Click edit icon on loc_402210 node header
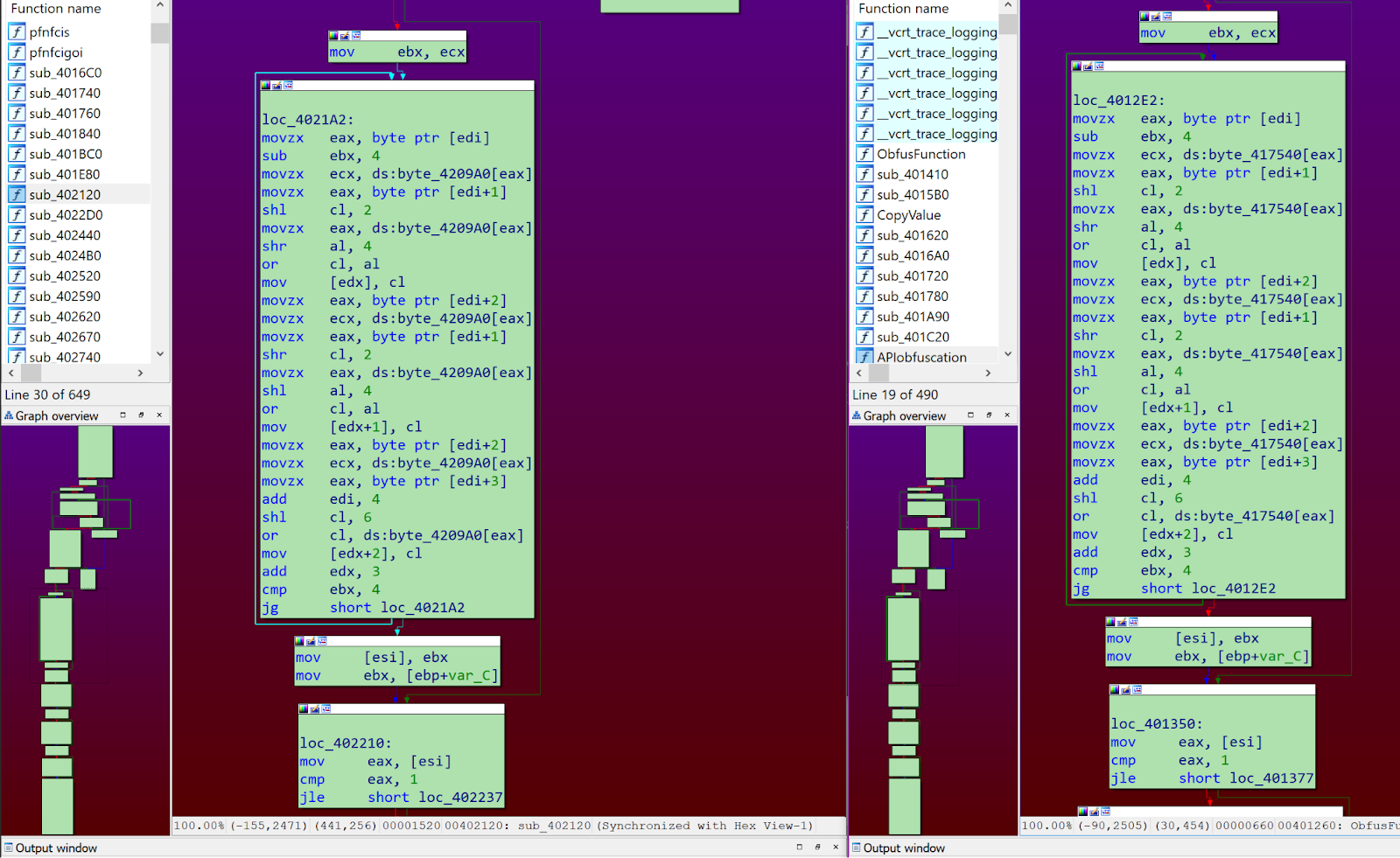This screenshot has height=858, width=1400. click(x=315, y=709)
